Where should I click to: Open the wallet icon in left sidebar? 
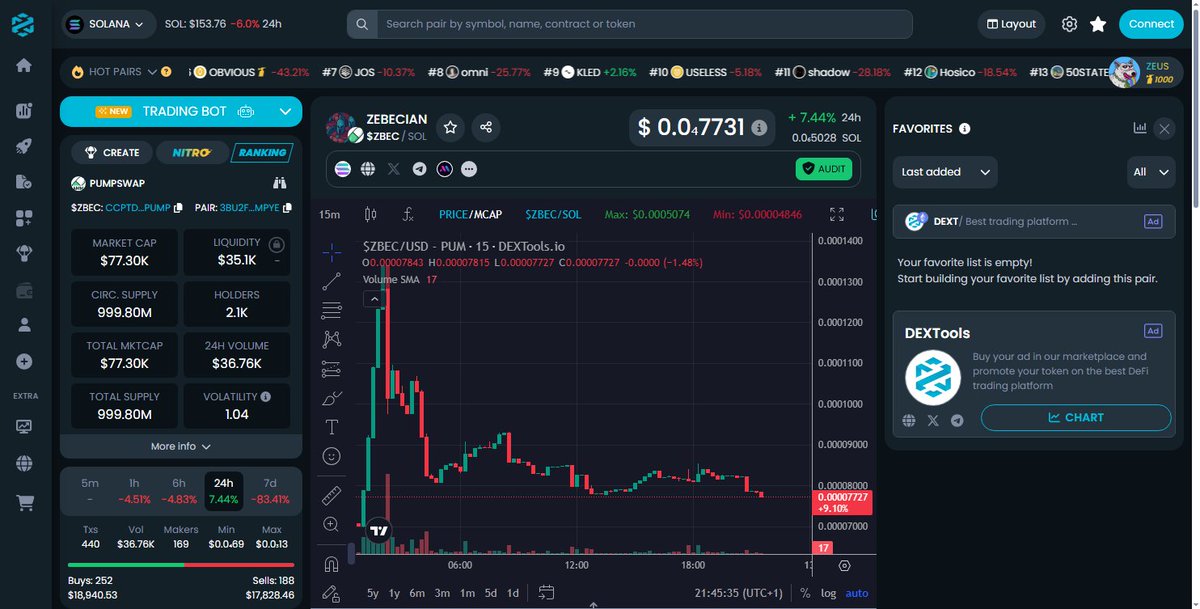point(24,291)
